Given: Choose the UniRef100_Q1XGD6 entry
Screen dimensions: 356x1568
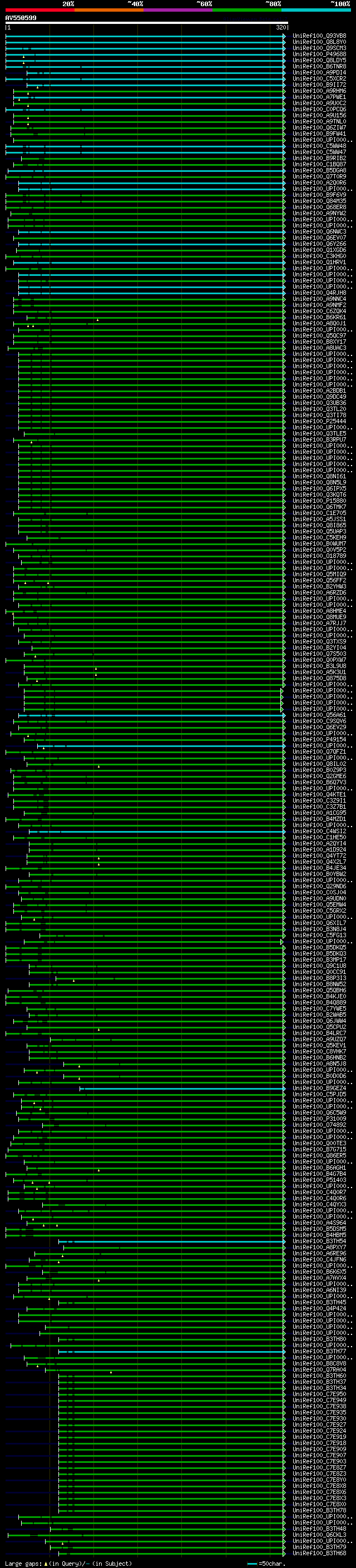Looking at the screenshot, I should [x=319, y=250].
